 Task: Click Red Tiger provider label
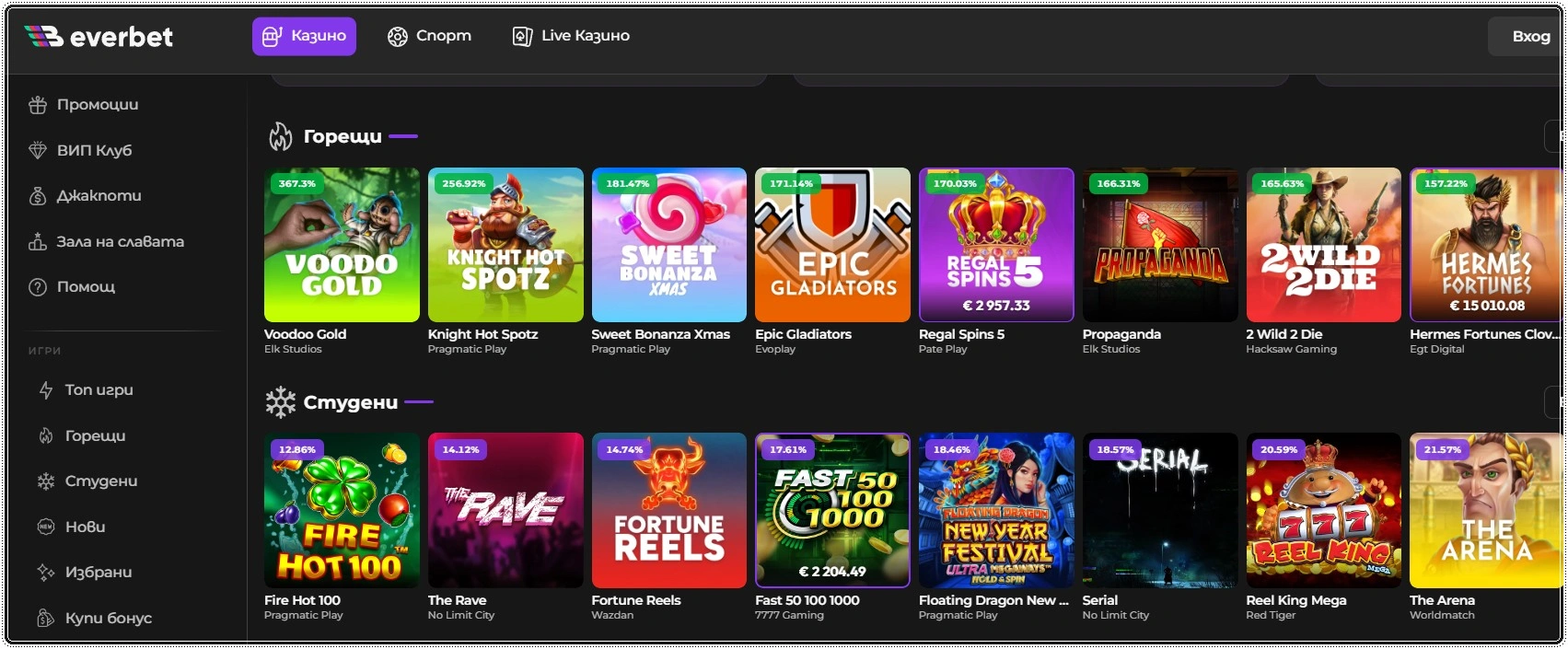1271,615
